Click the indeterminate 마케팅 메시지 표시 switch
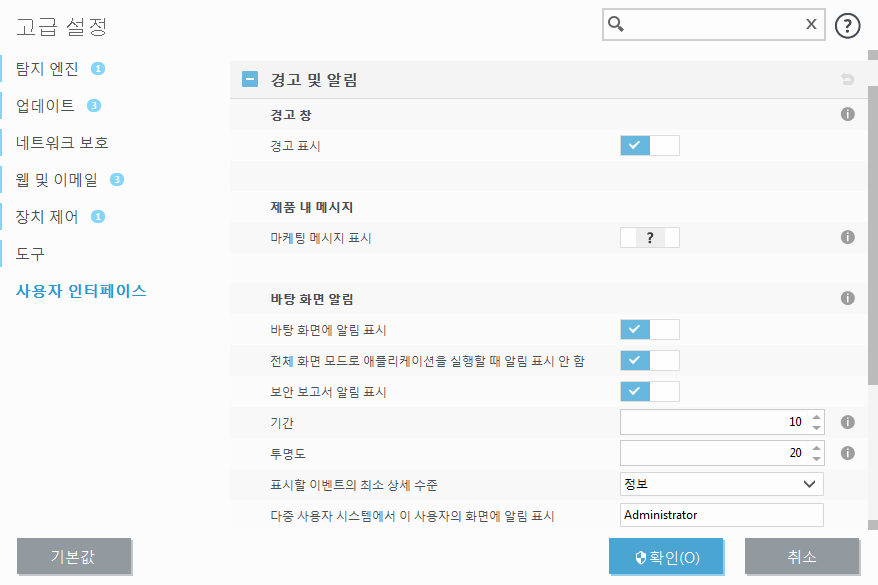 [649, 237]
